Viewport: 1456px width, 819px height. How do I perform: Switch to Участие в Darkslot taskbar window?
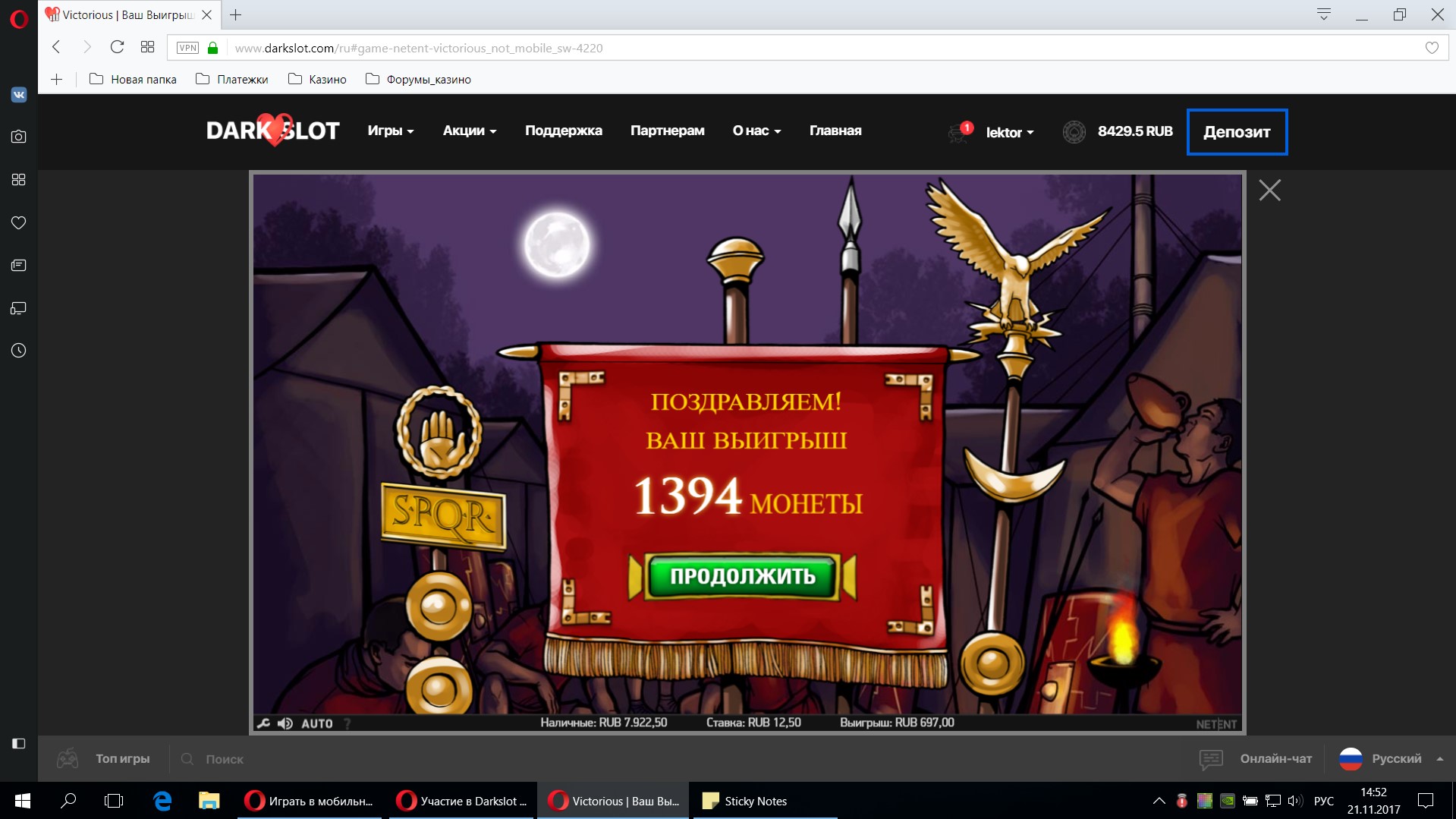pos(461,801)
